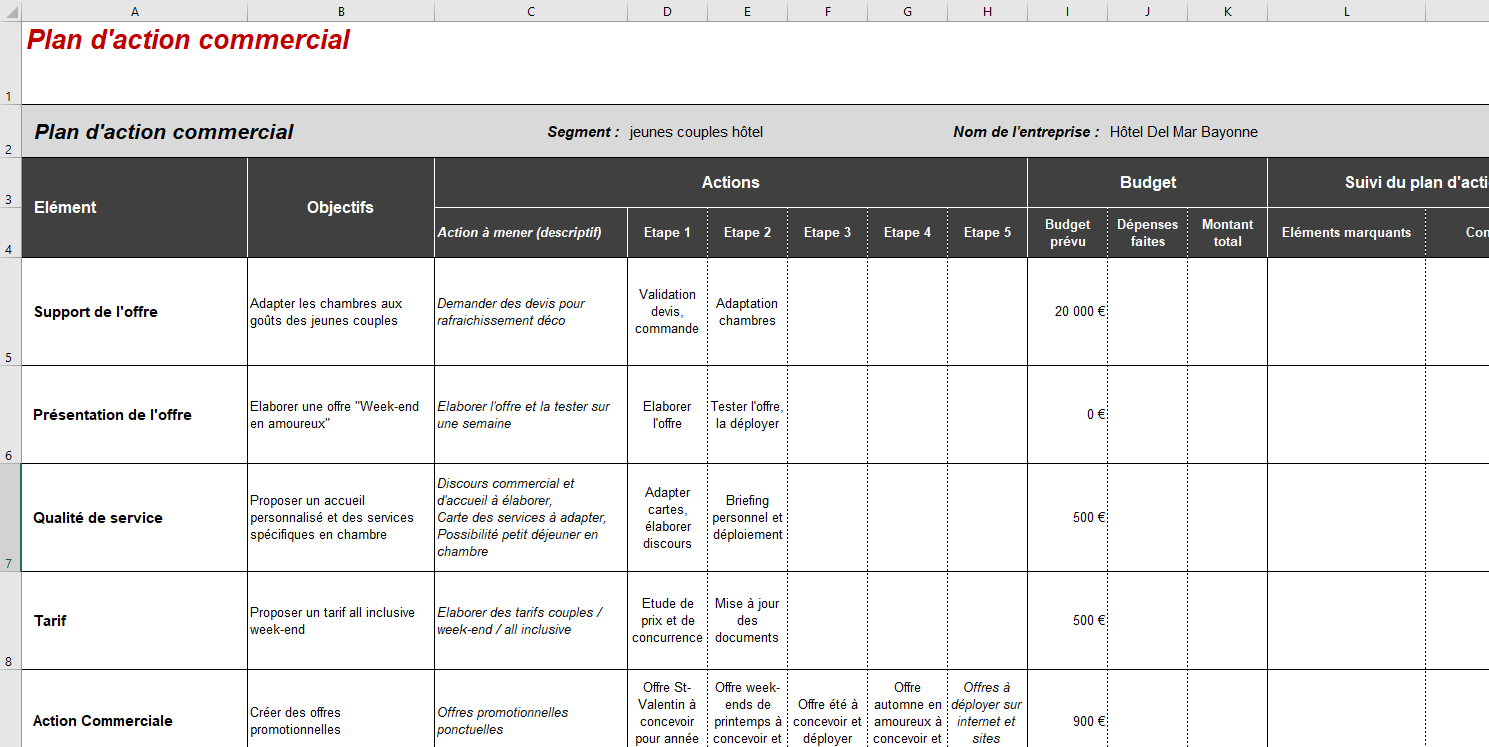The width and height of the screenshot is (1489, 747).
Task: Select 'Présentation de l'offre' cell
Action: 134,414
